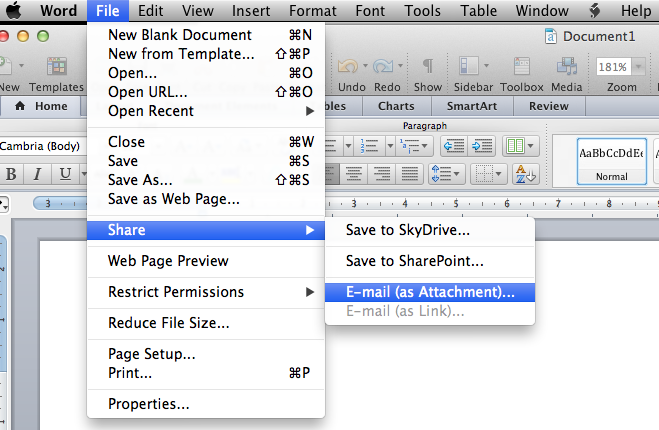The image size is (659, 430).
Task: Expand the Sidebar dropdown arrow
Action: pyautogui.click(x=486, y=66)
